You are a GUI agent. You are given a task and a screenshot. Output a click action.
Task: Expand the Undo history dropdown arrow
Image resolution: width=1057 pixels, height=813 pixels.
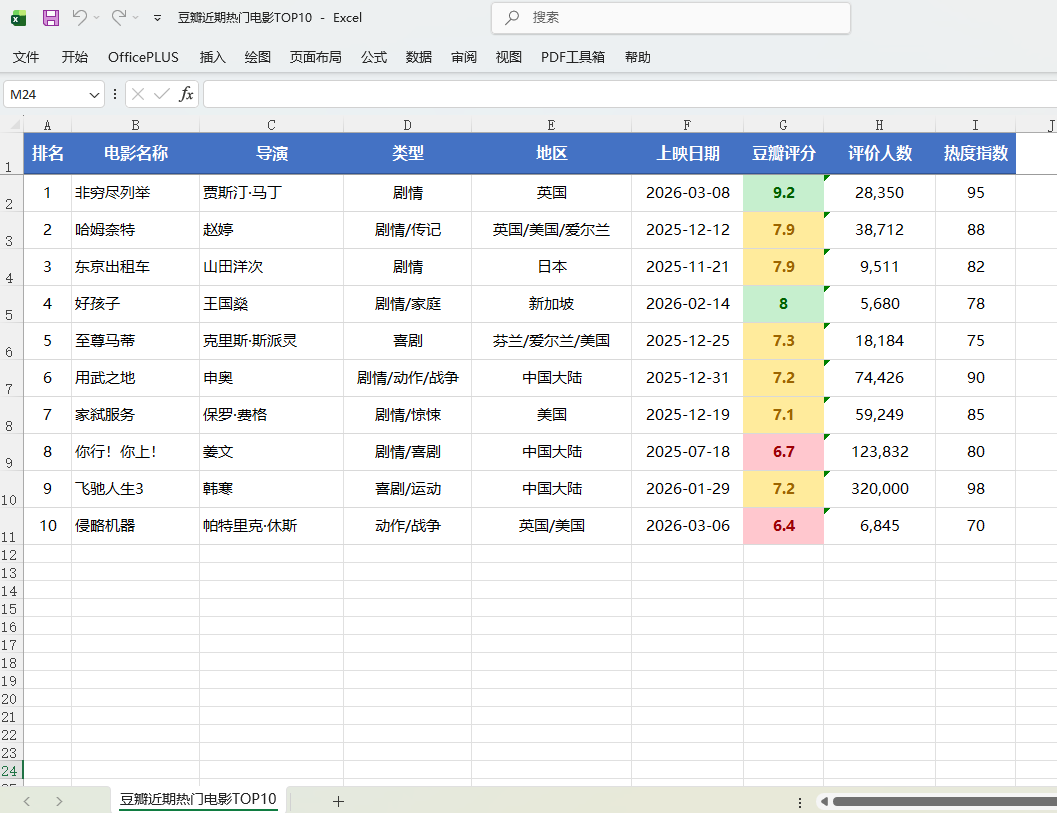pyautogui.click(x=97, y=18)
